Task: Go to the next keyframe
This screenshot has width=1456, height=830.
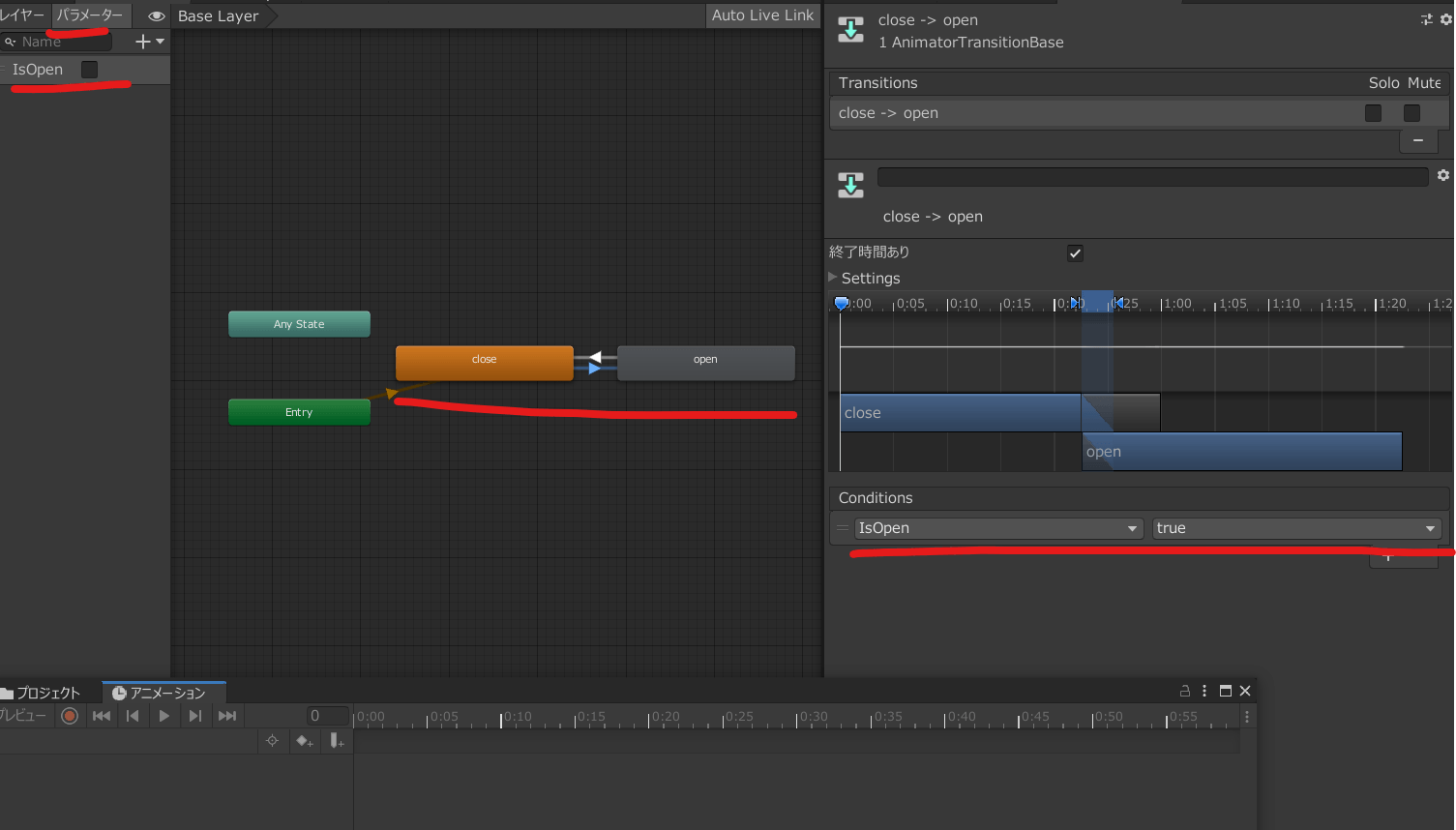Action: [195, 716]
